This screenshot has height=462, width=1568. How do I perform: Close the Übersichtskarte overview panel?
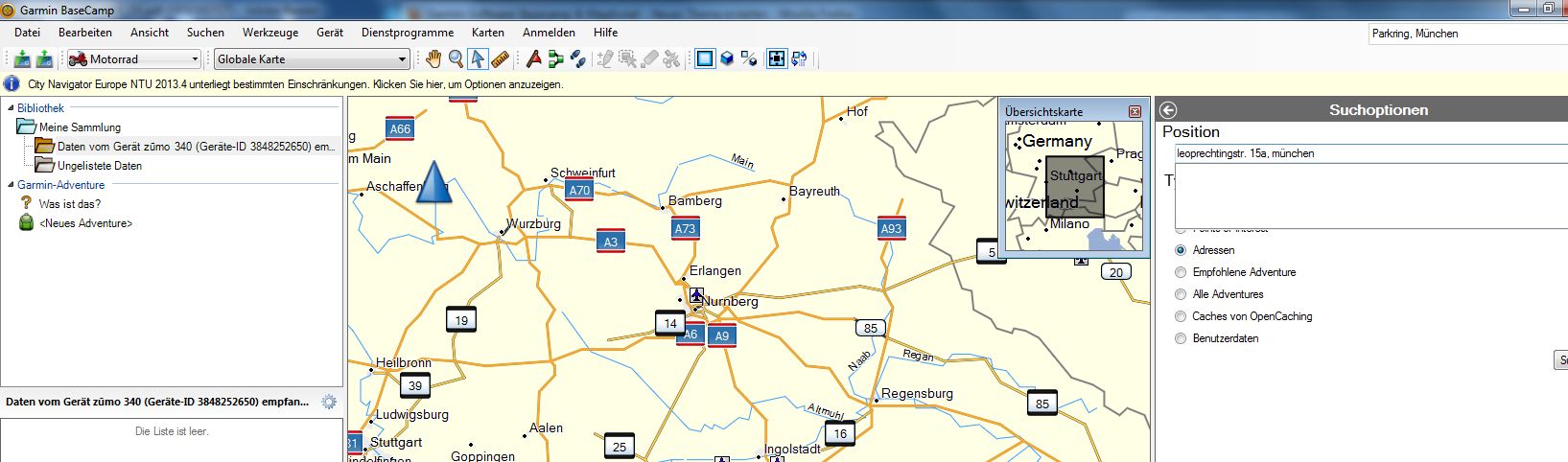[1135, 111]
